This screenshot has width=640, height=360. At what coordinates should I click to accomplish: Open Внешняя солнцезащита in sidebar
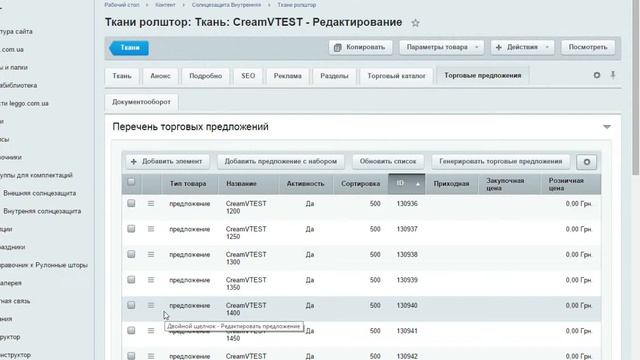click(40, 193)
